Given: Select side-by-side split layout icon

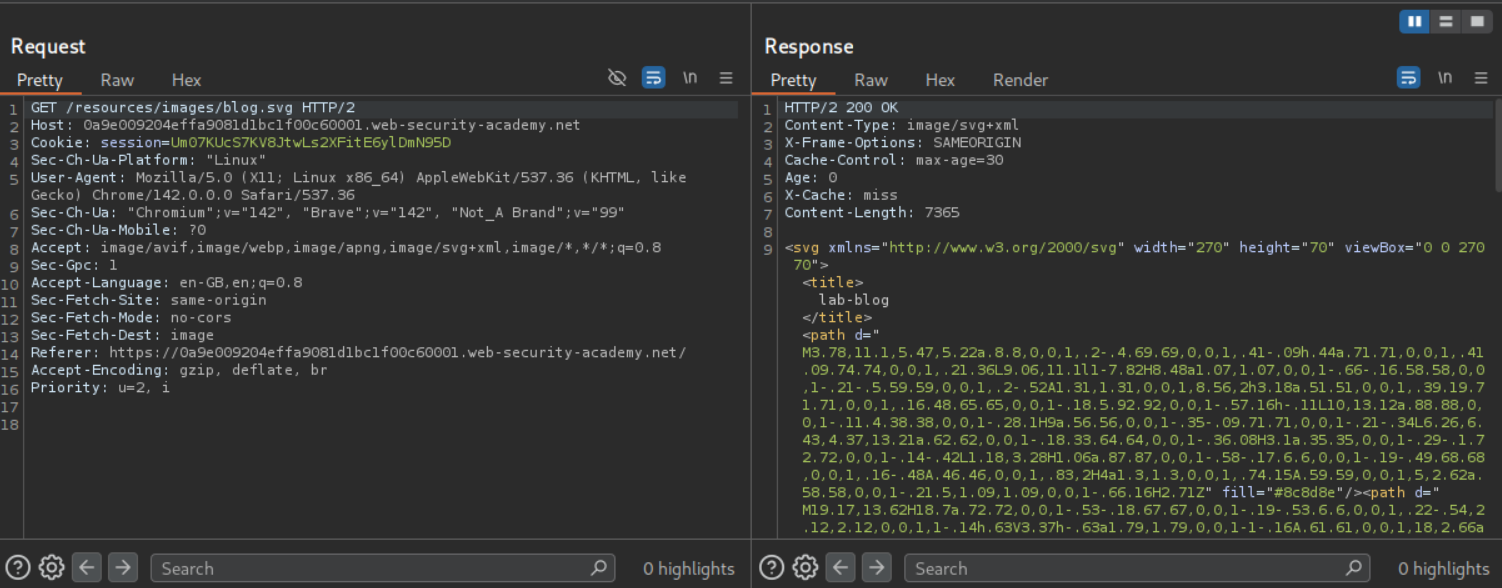Looking at the screenshot, I should coord(1414,21).
